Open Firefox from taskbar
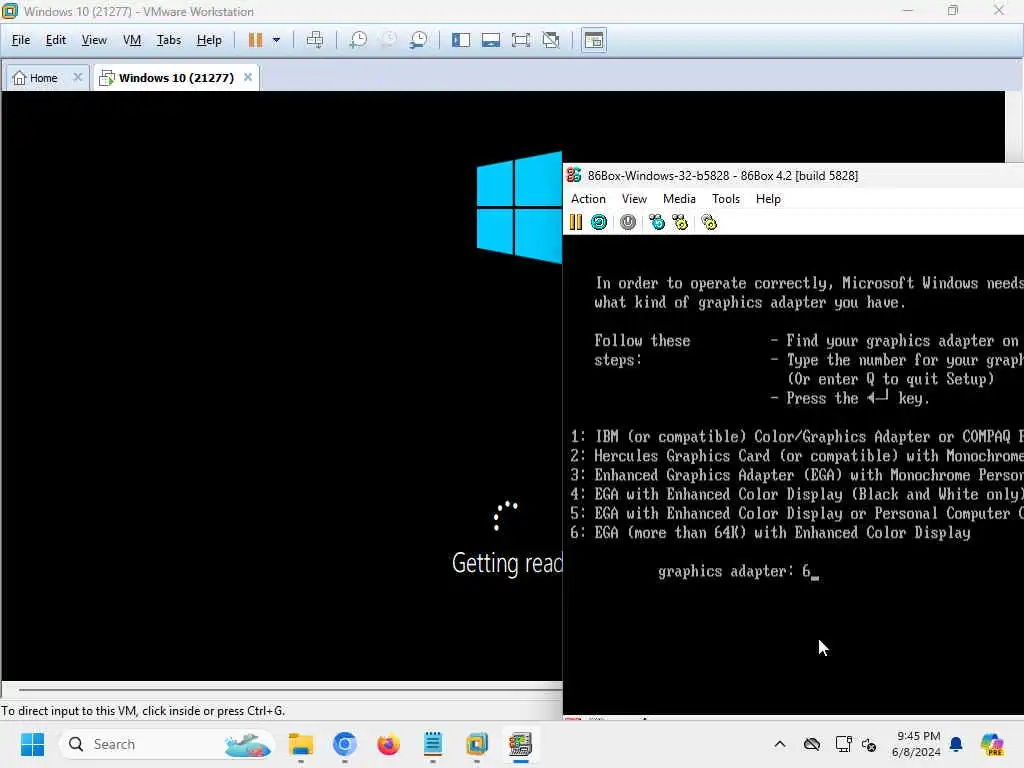The image size is (1024, 768). pyautogui.click(x=389, y=744)
